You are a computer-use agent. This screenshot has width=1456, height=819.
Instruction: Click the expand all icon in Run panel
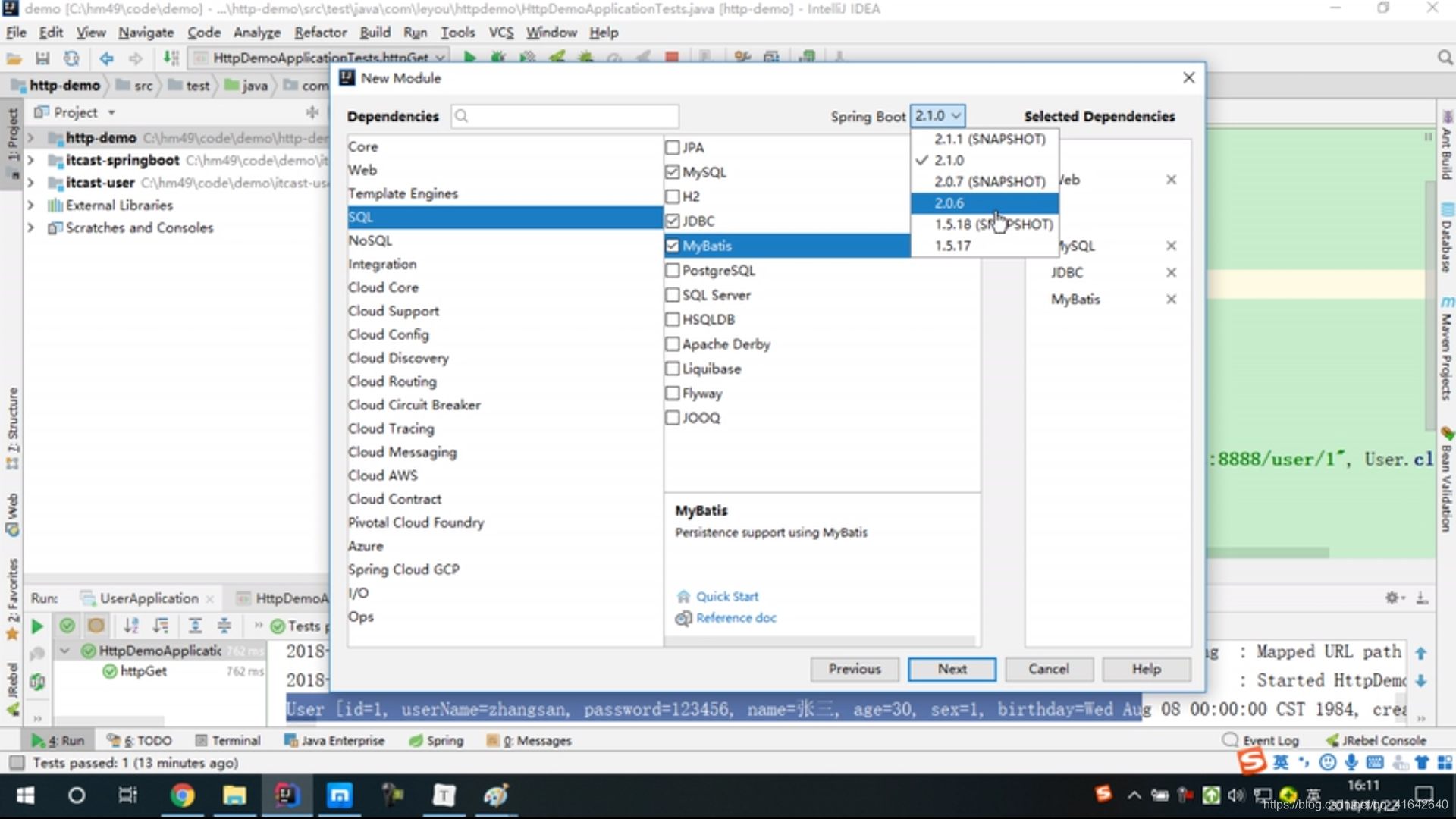pos(195,626)
